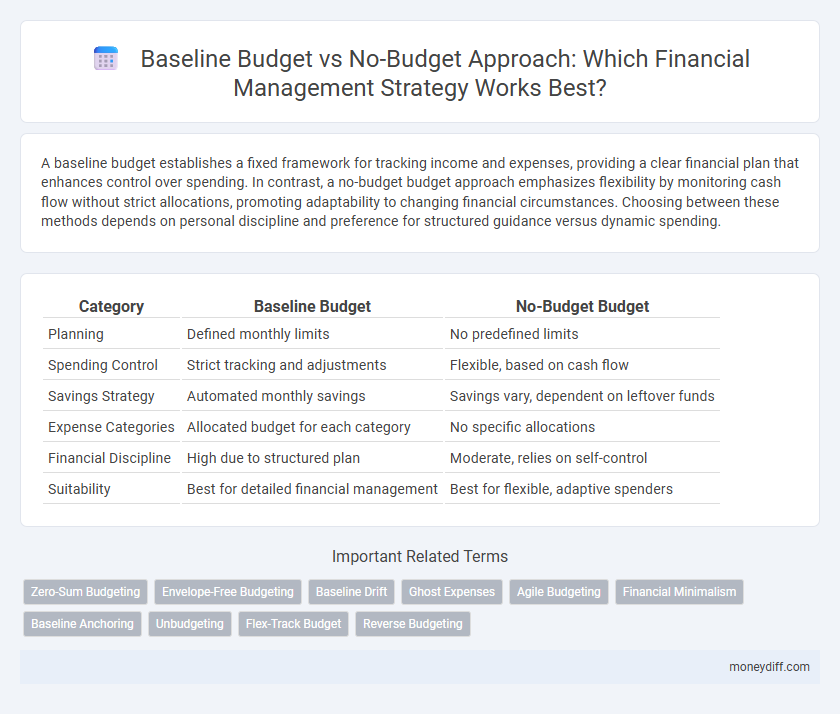Click the moneydiff.com link
Image resolution: width=840 pixels, height=714 pixels.
(769, 667)
